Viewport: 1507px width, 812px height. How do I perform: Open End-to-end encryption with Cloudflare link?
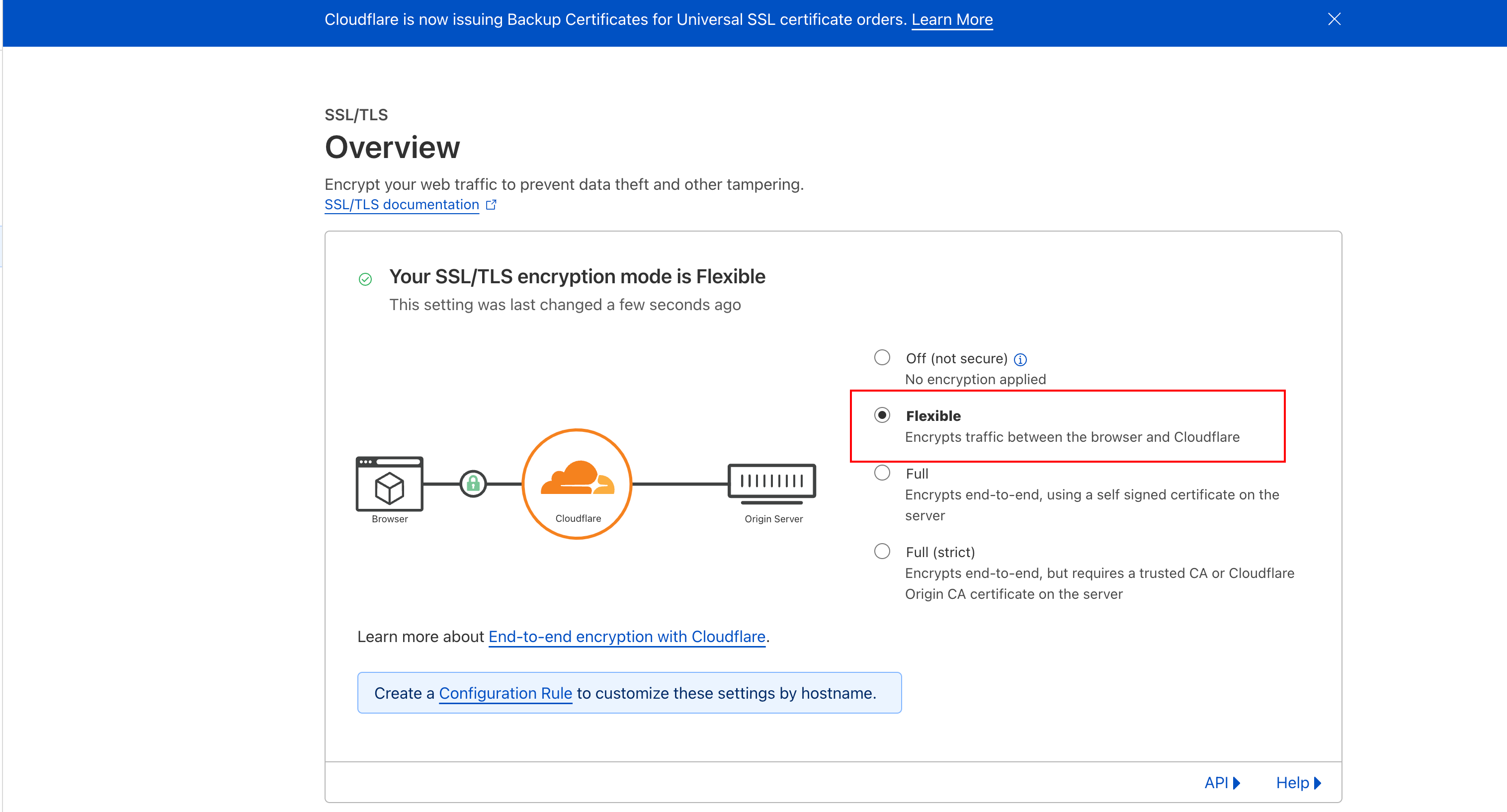click(627, 637)
